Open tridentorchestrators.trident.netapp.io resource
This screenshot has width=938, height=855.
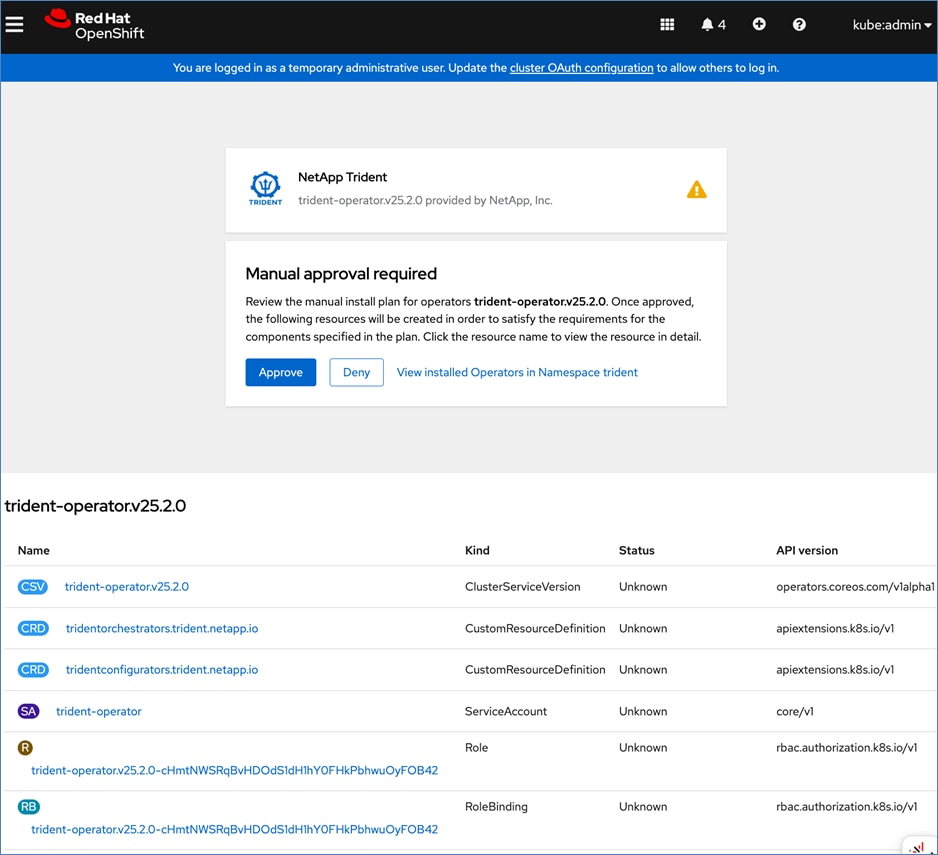[162, 628]
